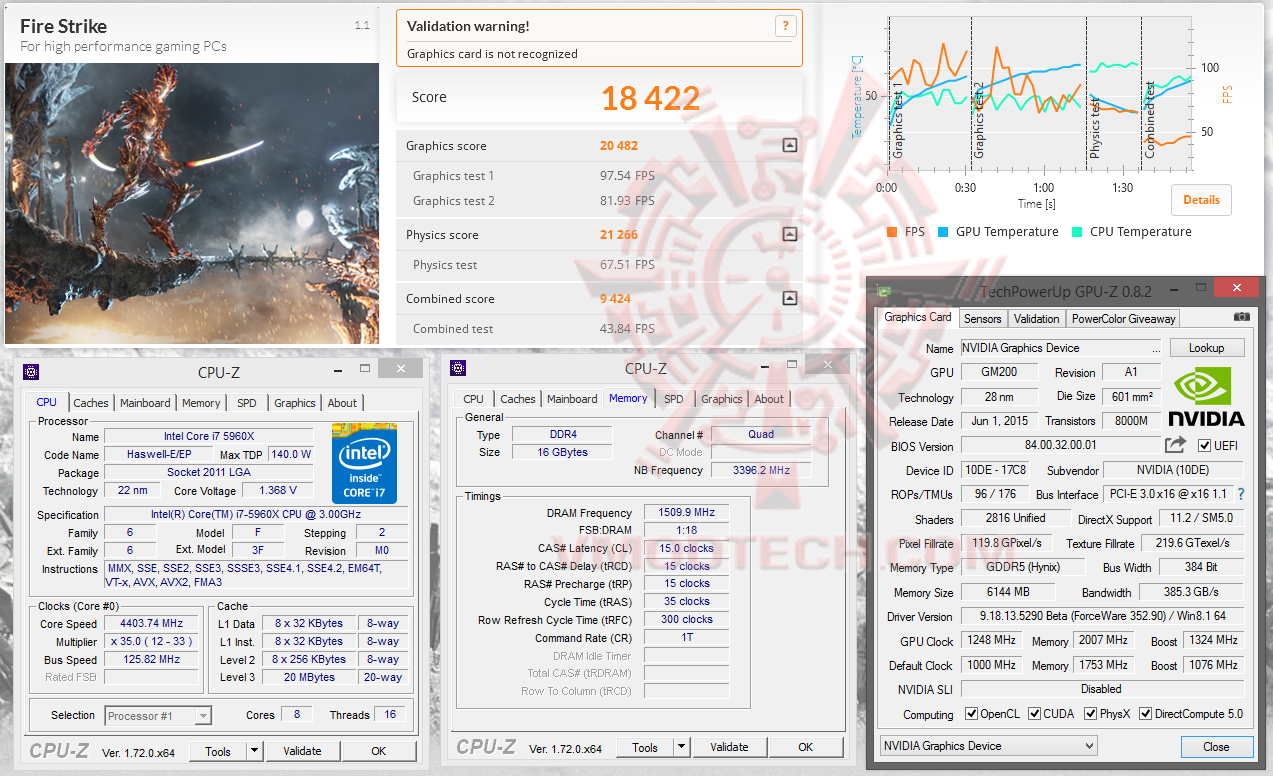This screenshot has height=776, width=1273.
Task: Click the GPU name field in GPU-Z
Action: coord(1061,348)
